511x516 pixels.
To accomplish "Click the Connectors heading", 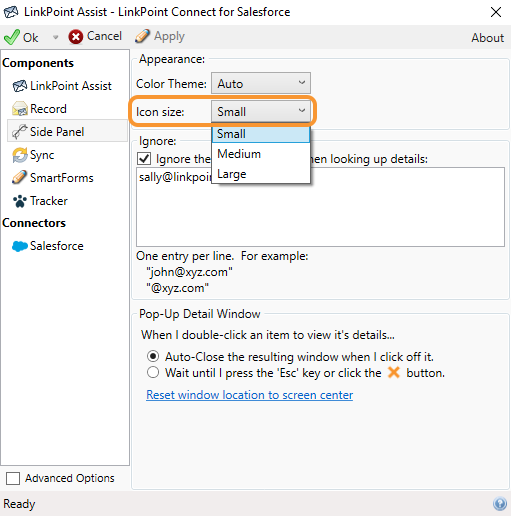I will coord(34,223).
